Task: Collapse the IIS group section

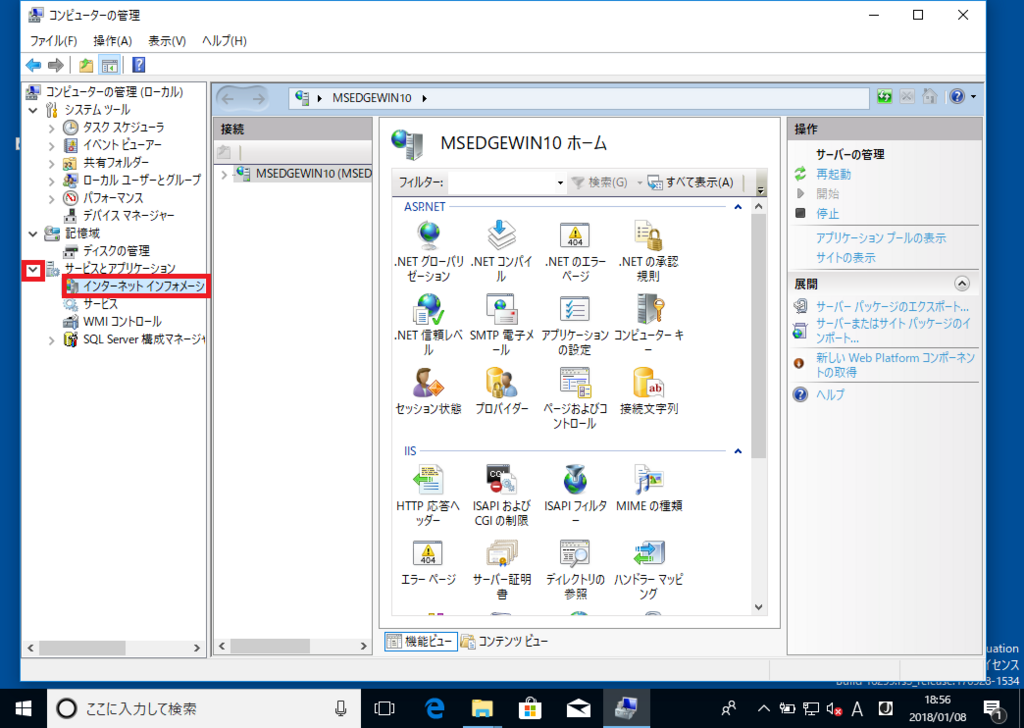Action: 738,451
